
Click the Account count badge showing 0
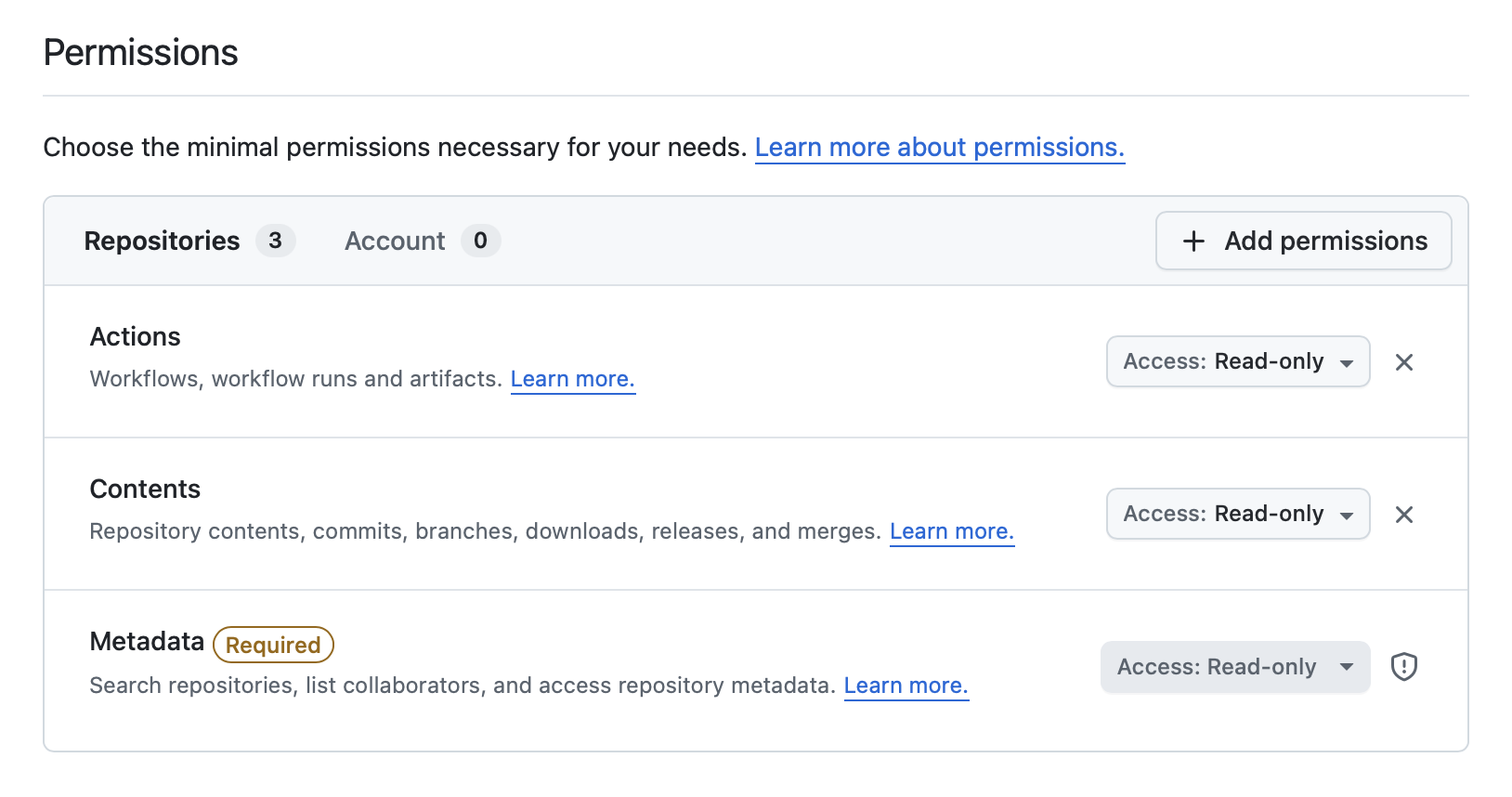coord(480,241)
